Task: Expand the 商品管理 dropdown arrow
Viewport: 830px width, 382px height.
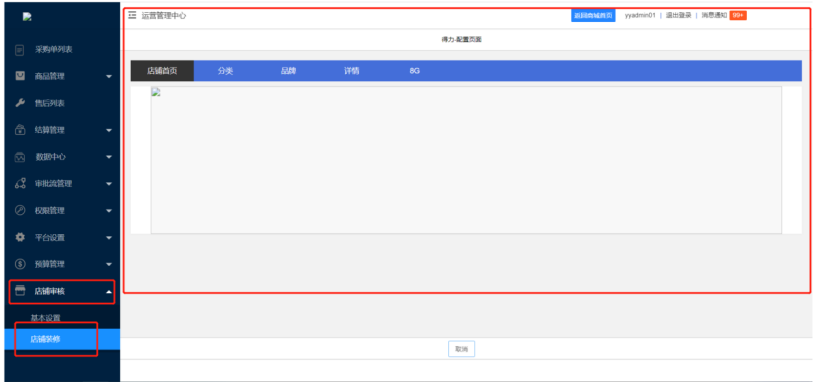Action: click(x=109, y=77)
